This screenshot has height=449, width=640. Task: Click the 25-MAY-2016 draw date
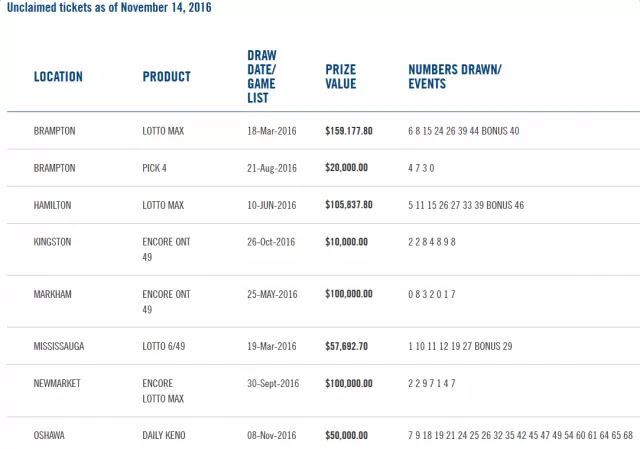click(x=272, y=294)
